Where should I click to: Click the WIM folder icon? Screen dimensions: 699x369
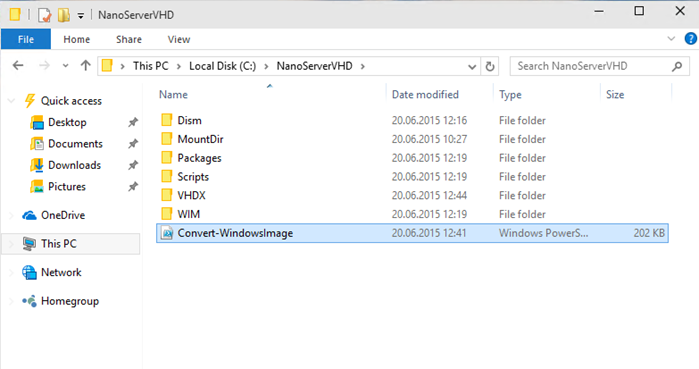pyautogui.click(x=167, y=213)
